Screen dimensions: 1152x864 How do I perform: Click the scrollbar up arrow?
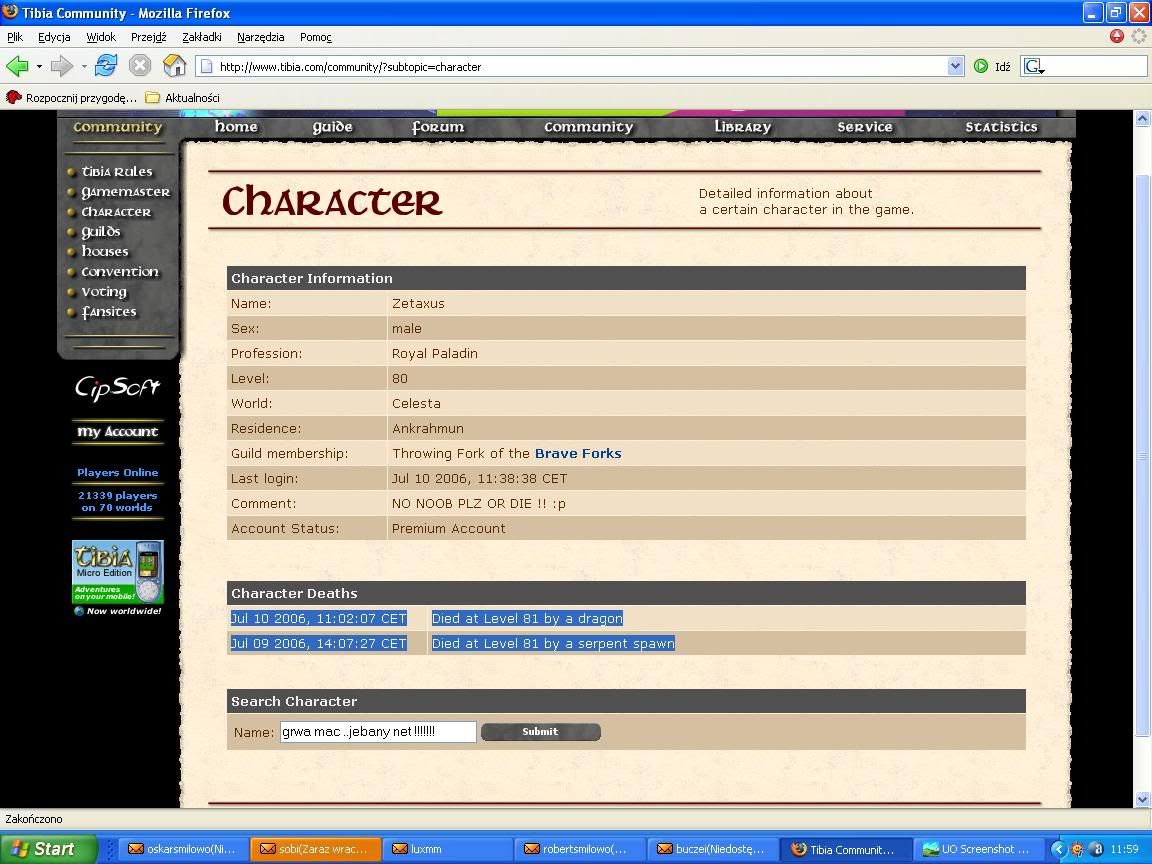[x=1142, y=118]
